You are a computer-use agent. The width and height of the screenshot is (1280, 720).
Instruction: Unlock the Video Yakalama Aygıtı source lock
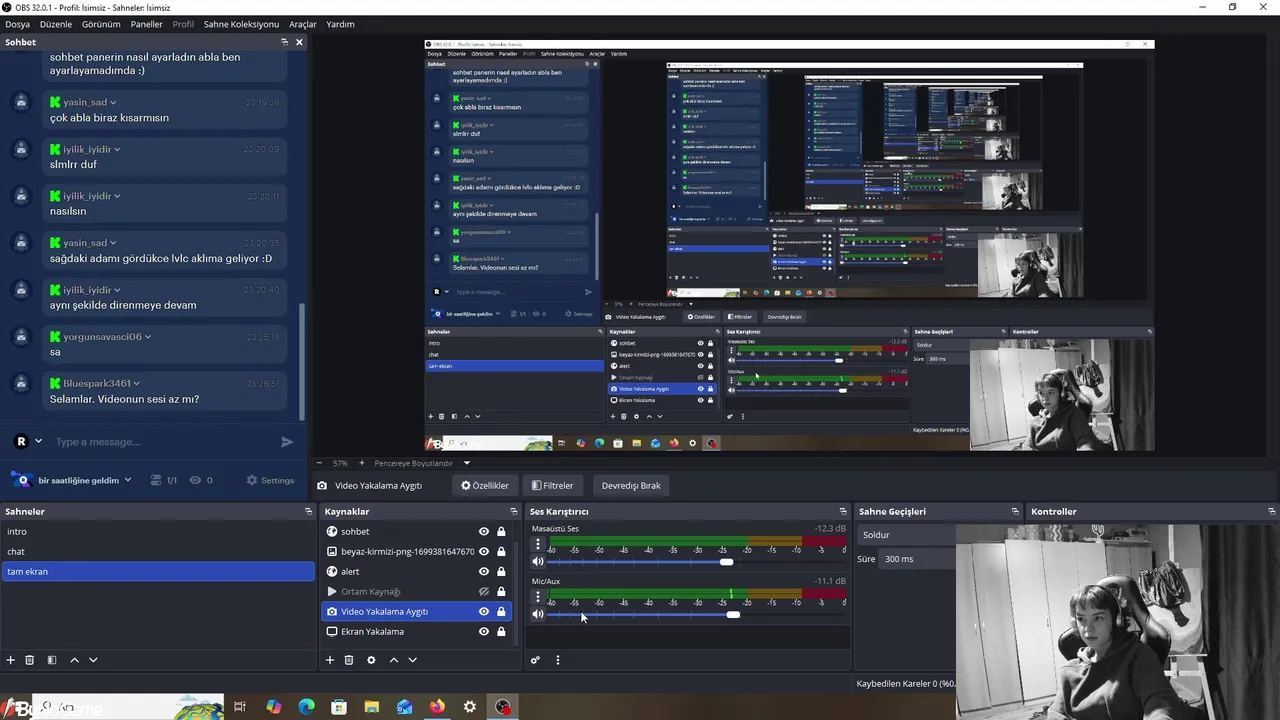501,612
